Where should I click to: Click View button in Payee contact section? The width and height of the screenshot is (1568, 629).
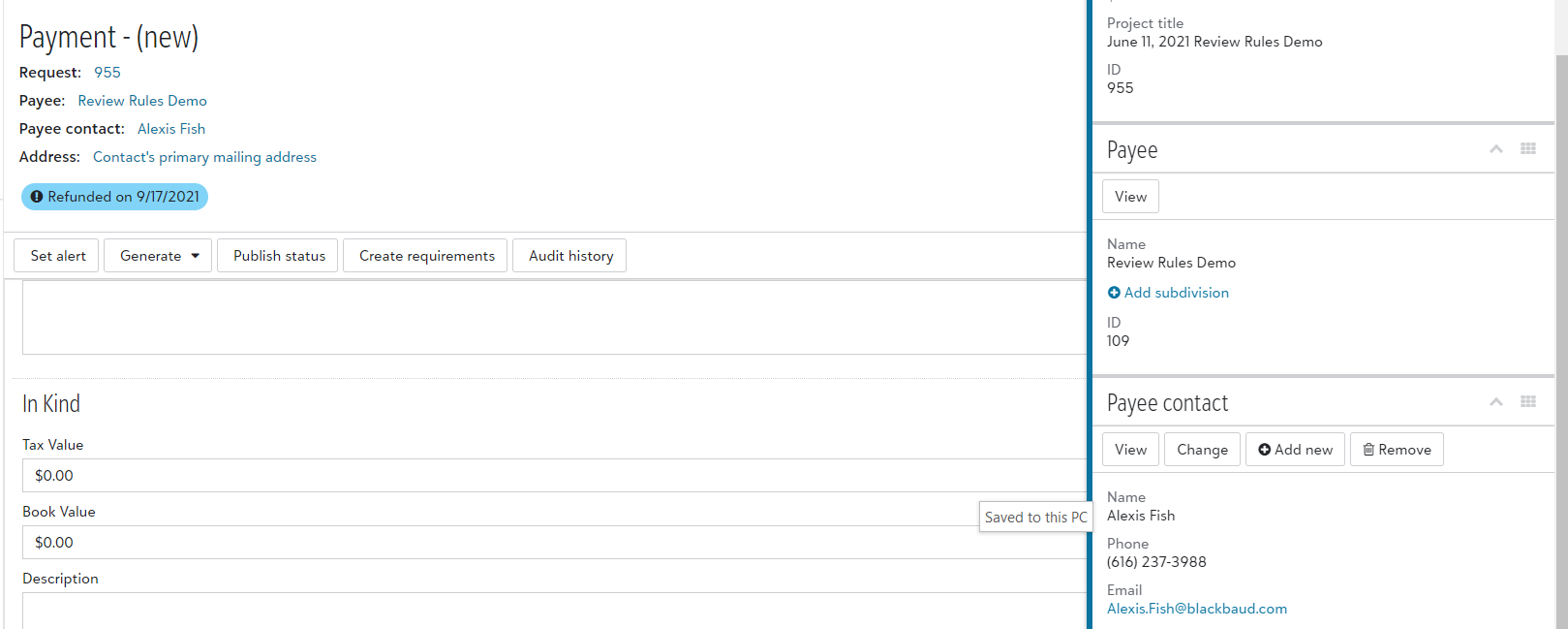tap(1130, 450)
